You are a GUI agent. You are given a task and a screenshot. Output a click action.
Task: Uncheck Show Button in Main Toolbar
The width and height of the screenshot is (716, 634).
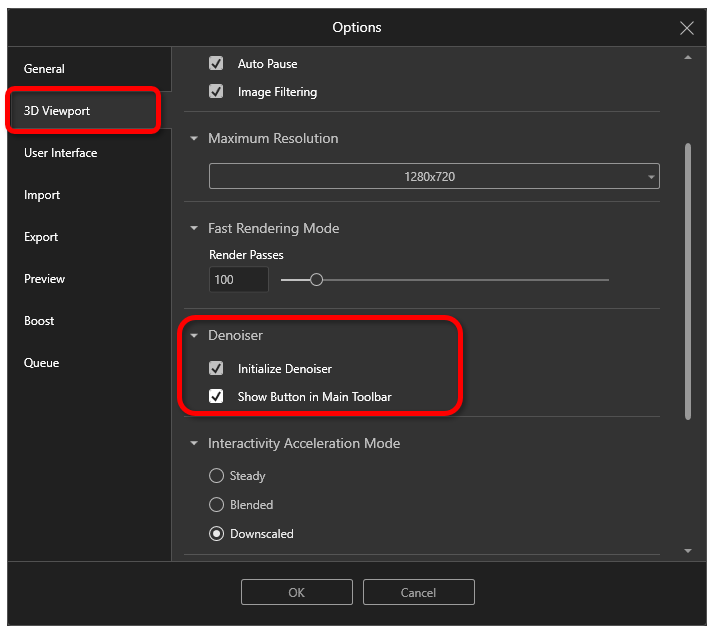coord(216,396)
